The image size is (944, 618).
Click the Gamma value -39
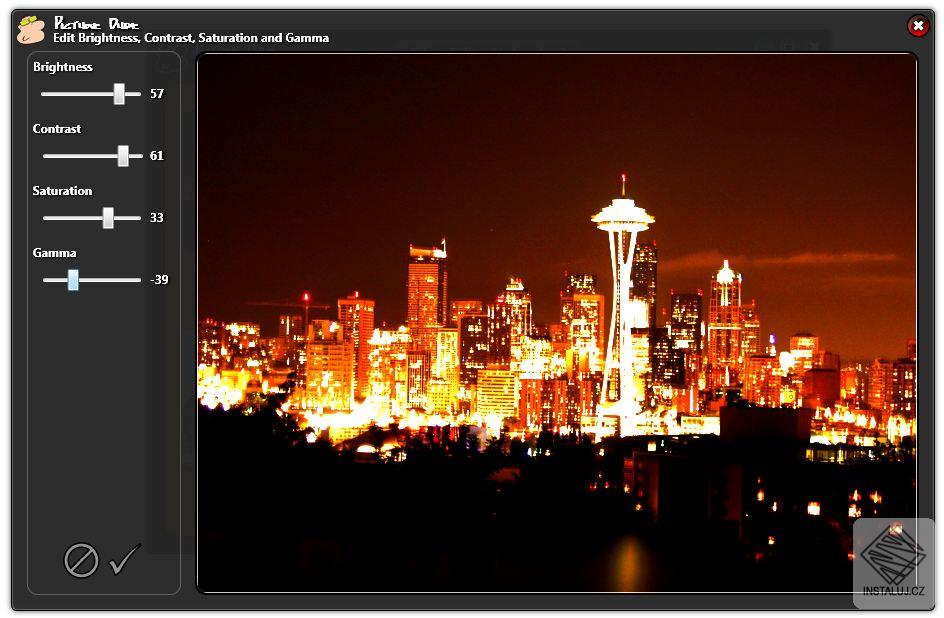tap(159, 280)
